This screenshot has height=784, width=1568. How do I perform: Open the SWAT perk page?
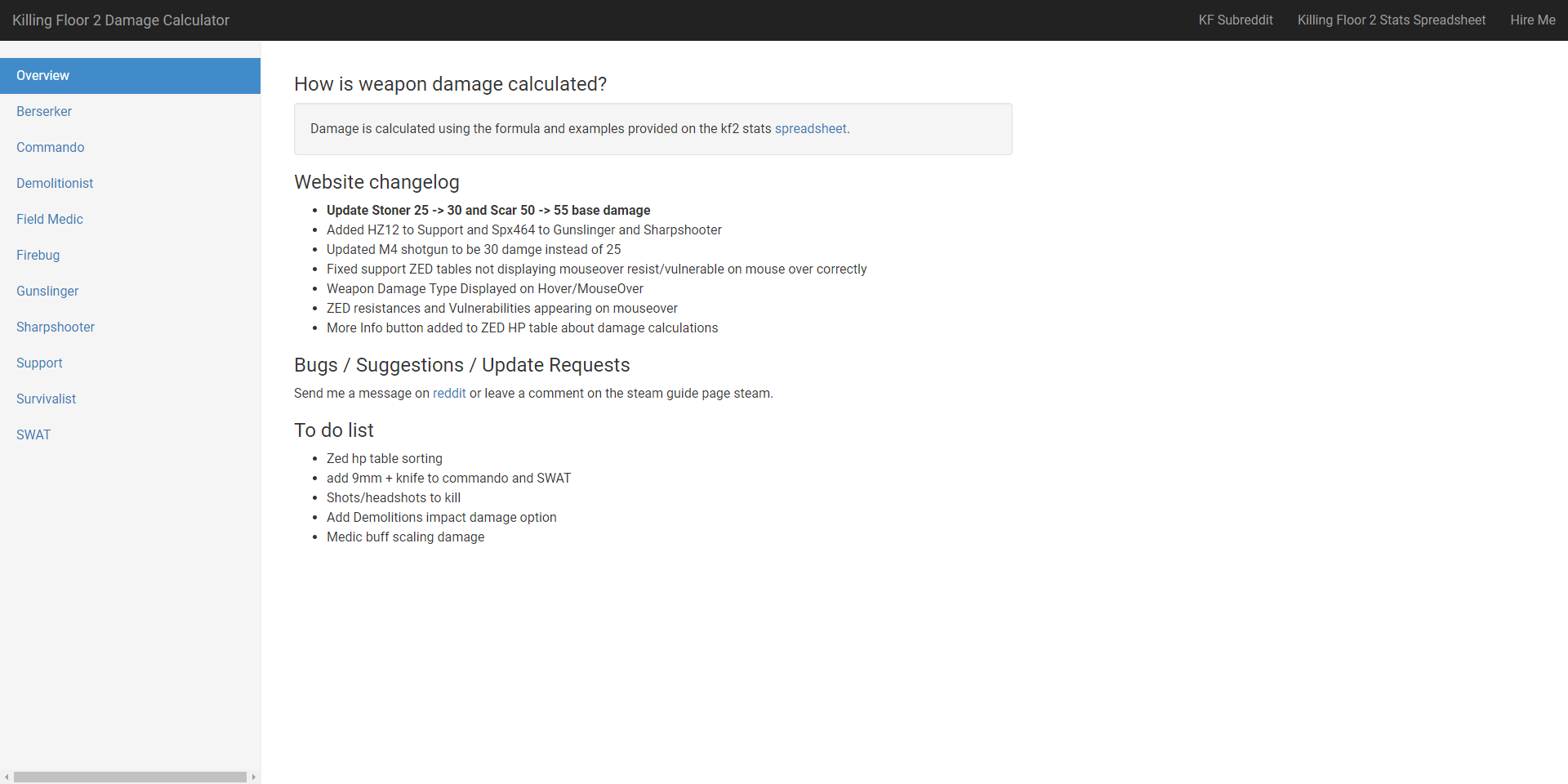click(130, 435)
